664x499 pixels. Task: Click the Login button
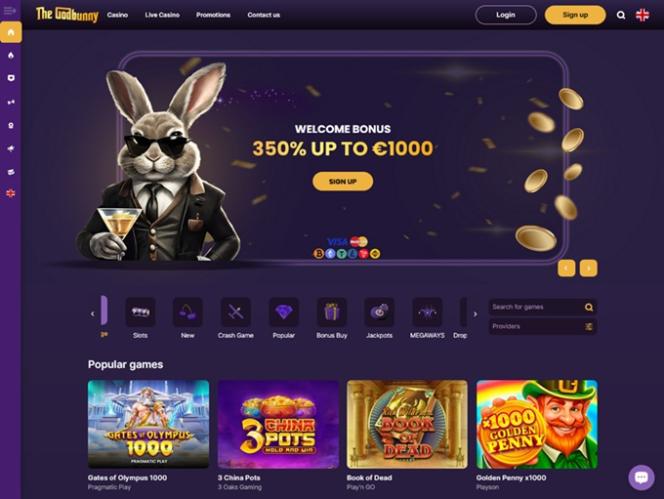pyautogui.click(x=506, y=15)
